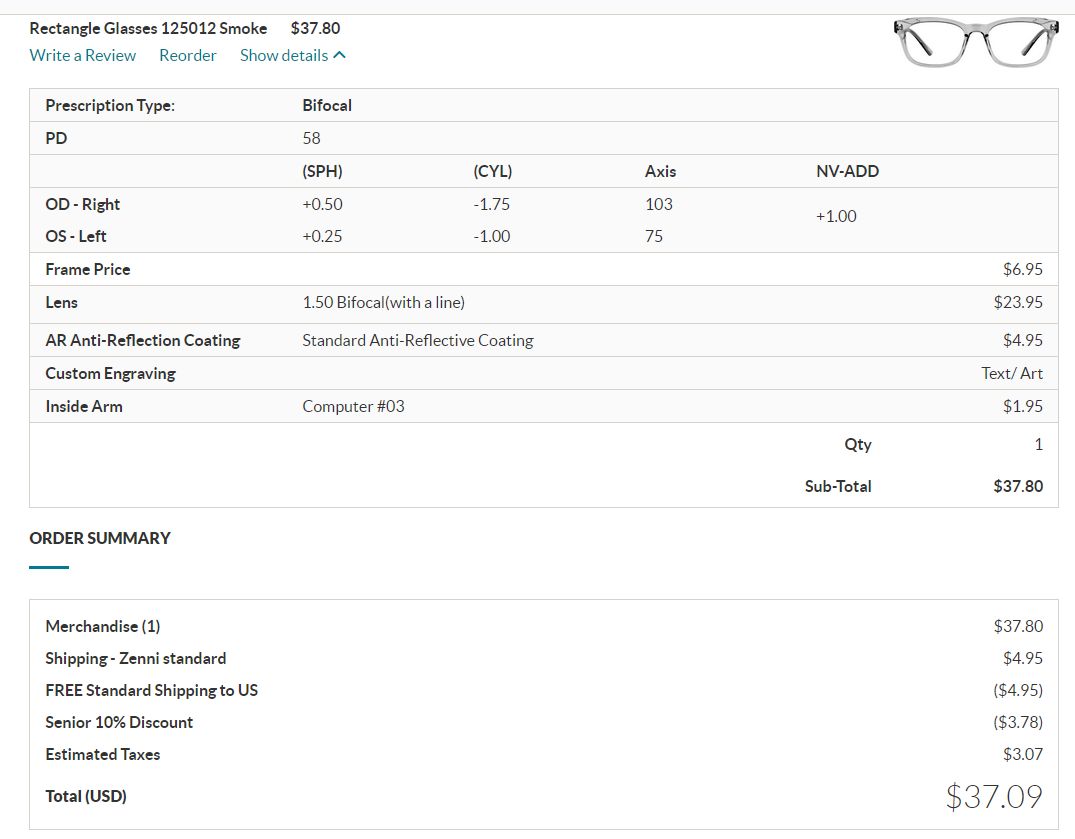This screenshot has height=839, width=1075.
Task: Click the Reorder link
Action: pos(188,55)
